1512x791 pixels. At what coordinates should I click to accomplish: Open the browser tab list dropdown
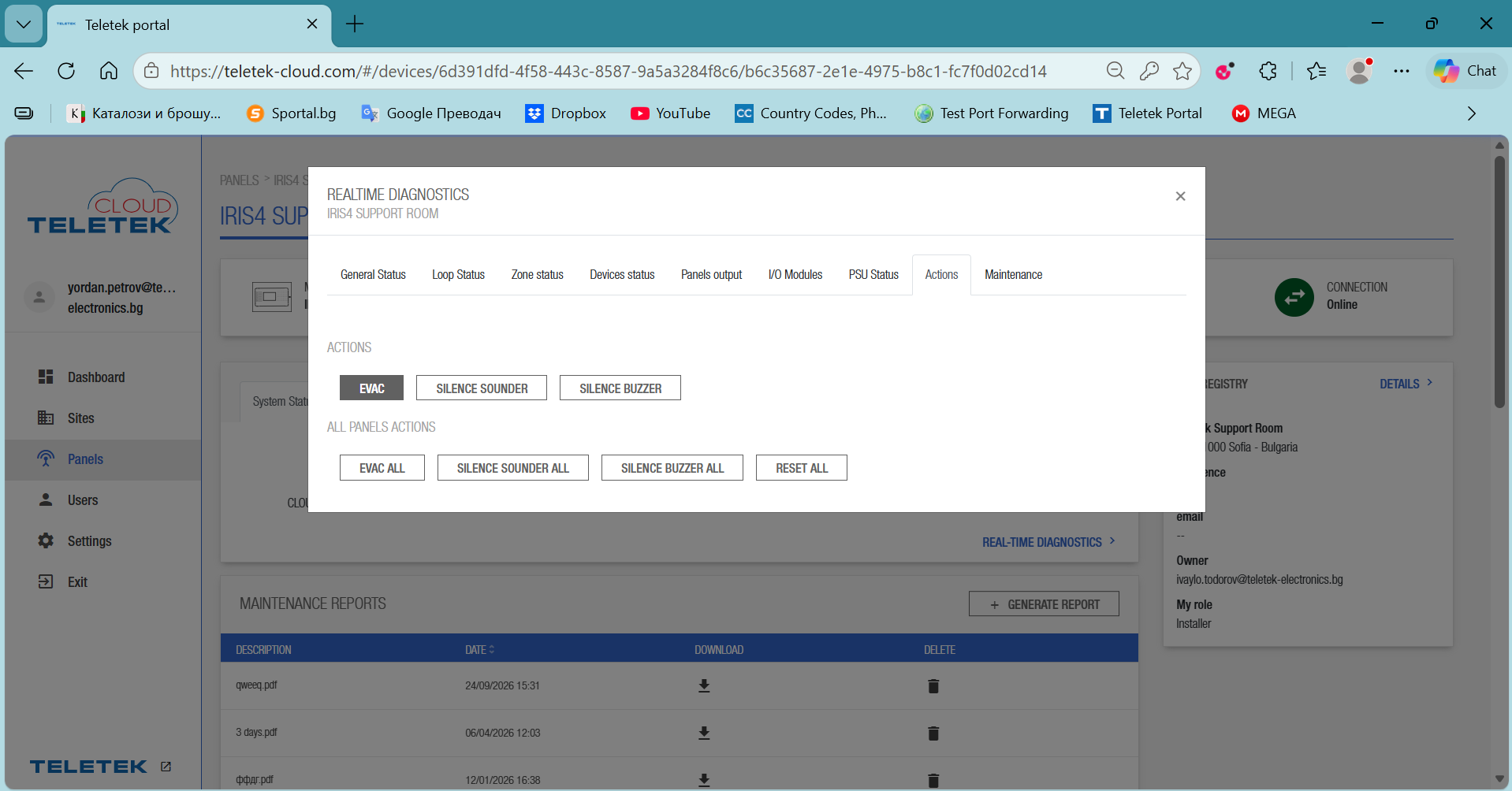24,24
